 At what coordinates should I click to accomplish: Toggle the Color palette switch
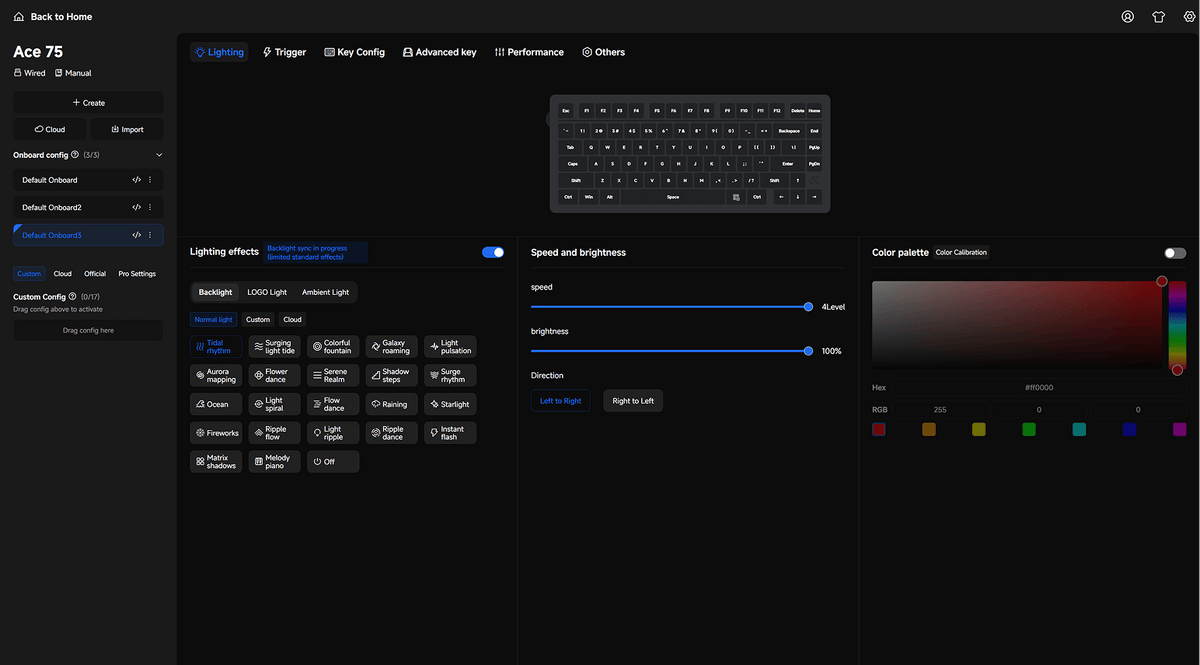pyautogui.click(x=1175, y=253)
